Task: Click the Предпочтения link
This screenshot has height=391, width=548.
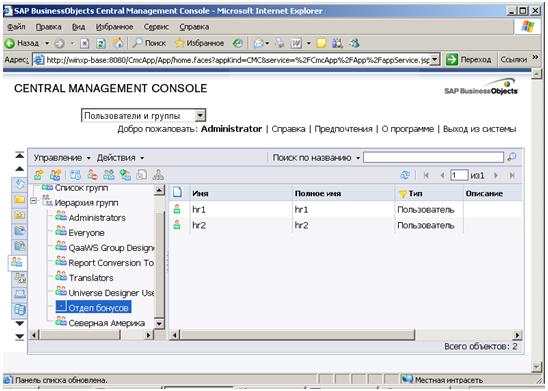Action: click(x=343, y=129)
